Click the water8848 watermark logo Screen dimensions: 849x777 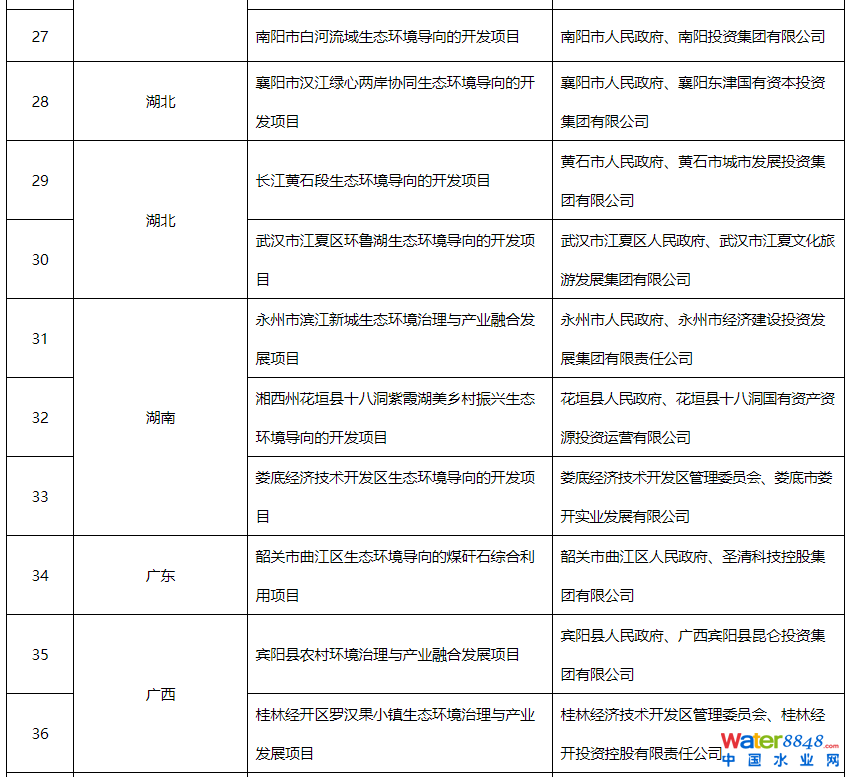click(780, 750)
